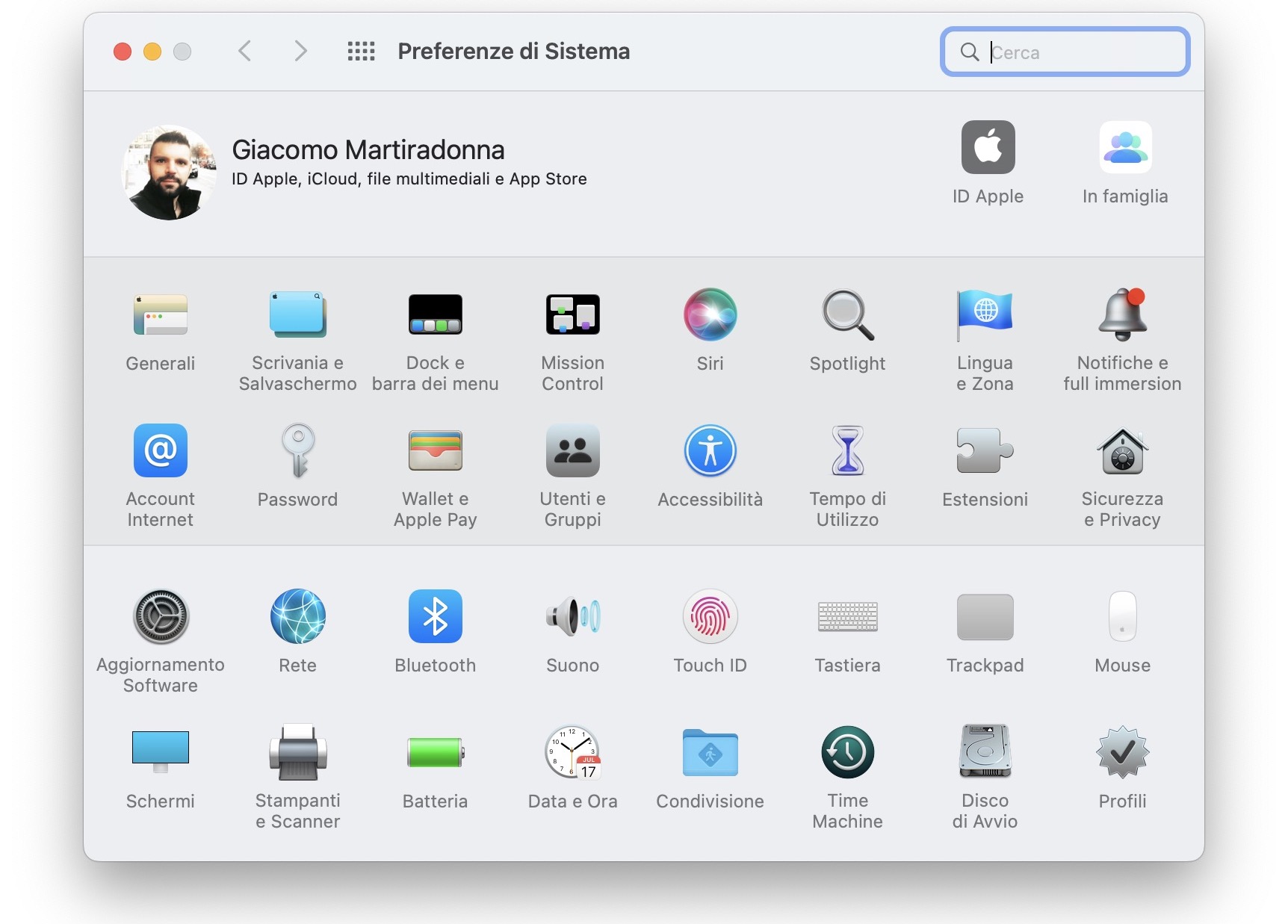Open In famiglia sharing settings
Image resolution: width=1288 pixels, height=924 pixels.
pyautogui.click(x=1125, y=148)
